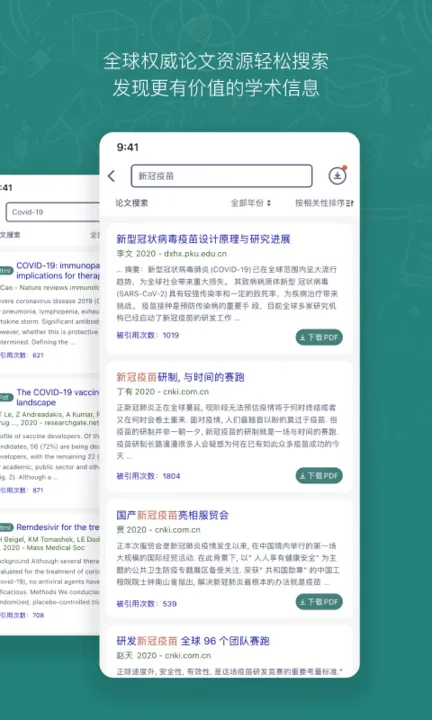View citations count 被引用次数: 1804
The height and width of the screenshot is (720, 432).
point(148,476)
